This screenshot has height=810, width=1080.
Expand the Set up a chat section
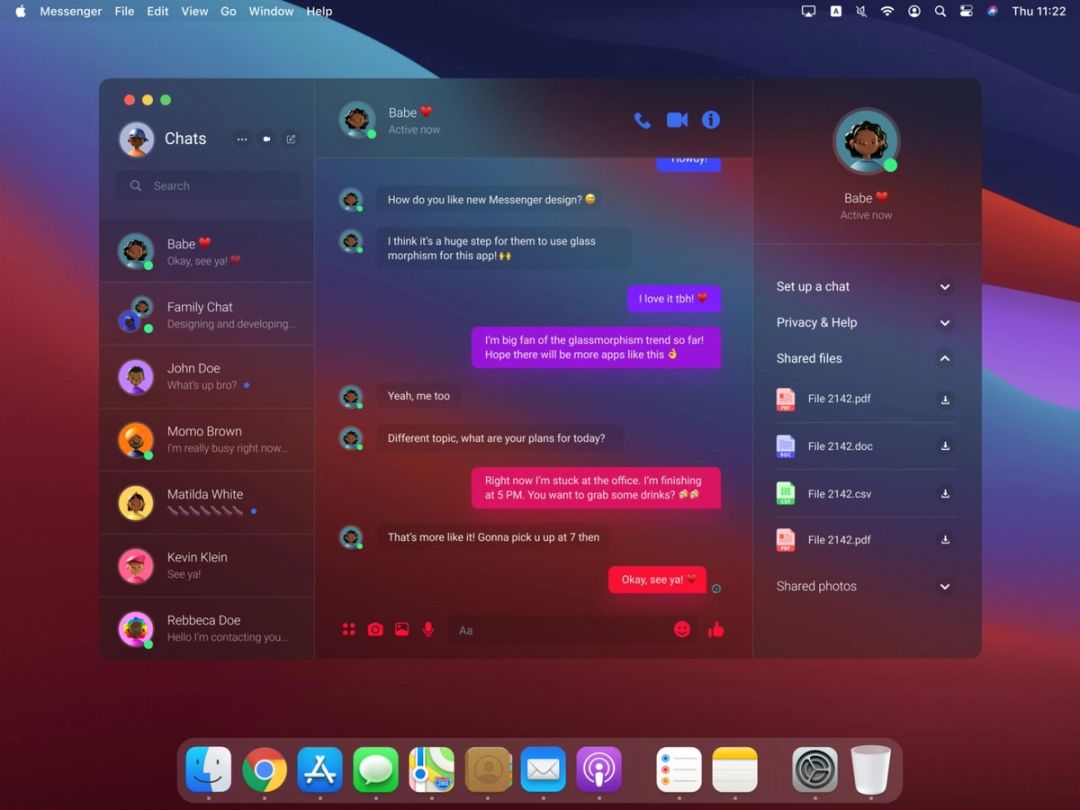click(x=944, y=286)
